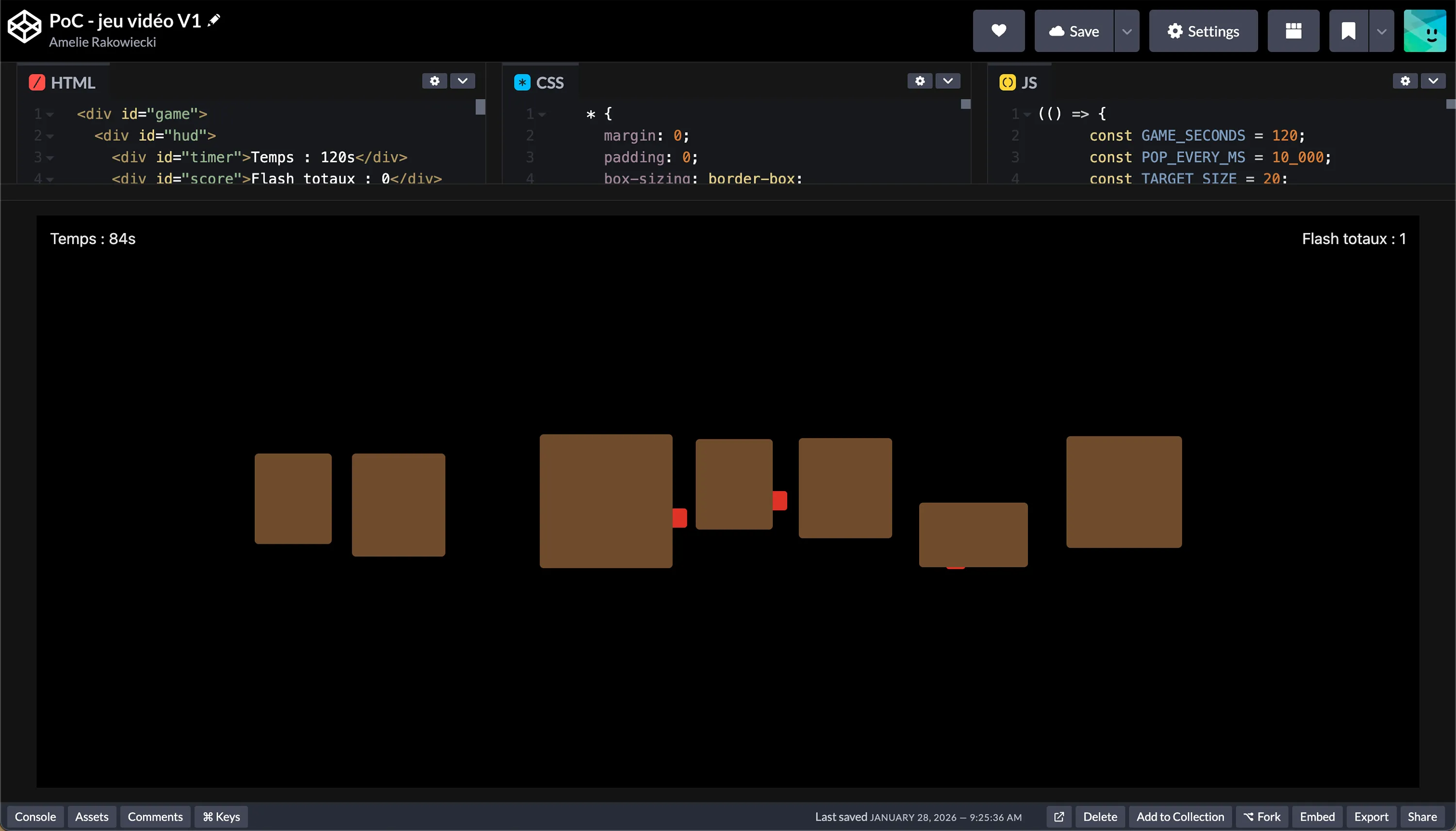Click the 'Flash totaux : 1' score text

click(1354, 238)
